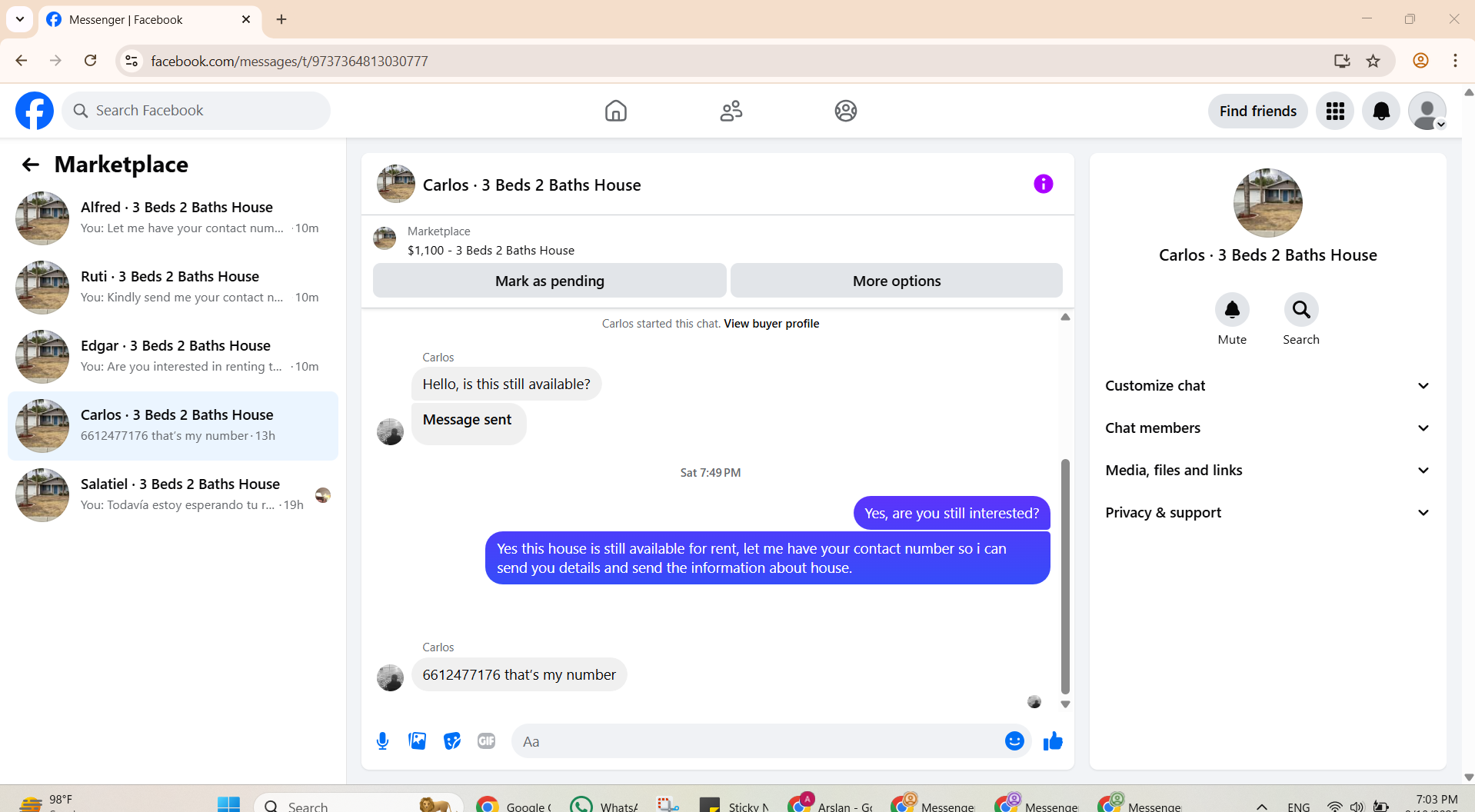Choose a sticker icon

452,741
